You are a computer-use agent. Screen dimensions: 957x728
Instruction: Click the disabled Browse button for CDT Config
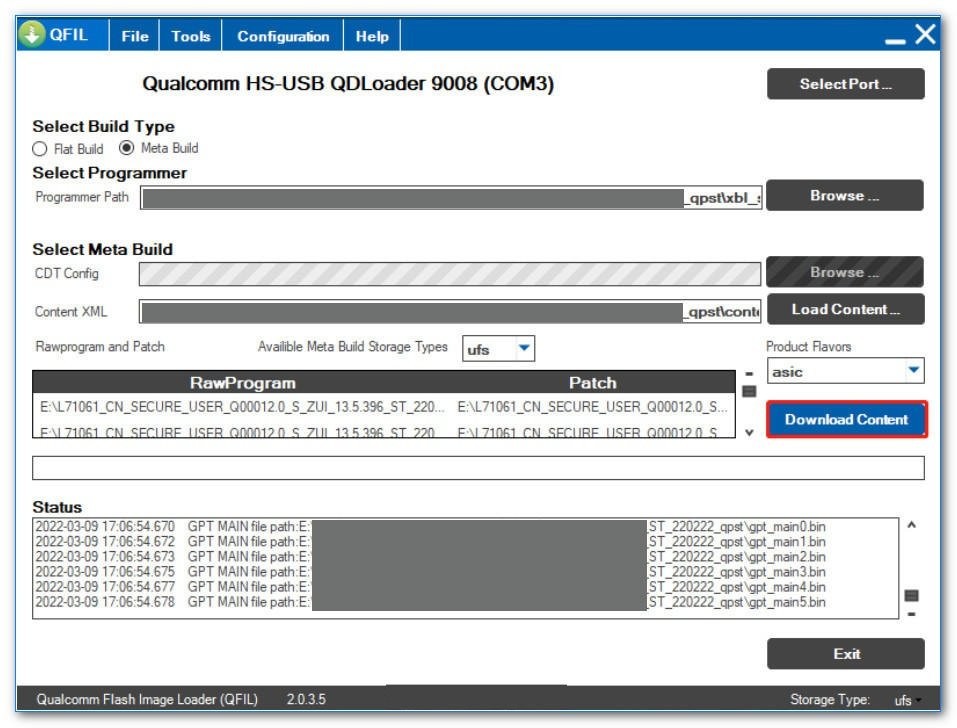(845, 272)
